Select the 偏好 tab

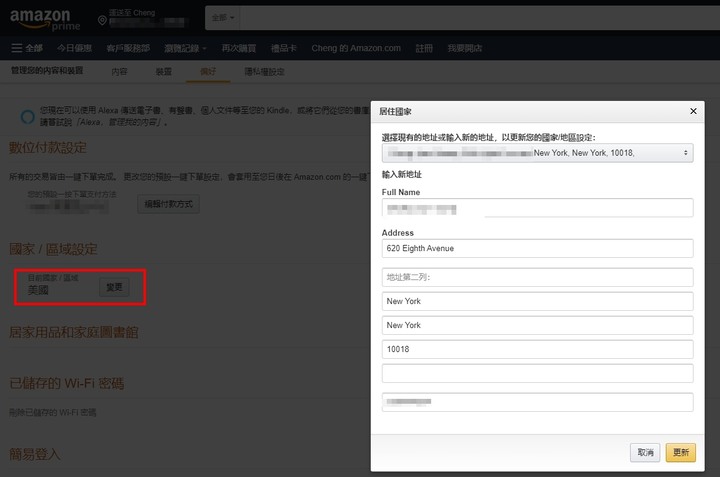pos(208,72)
